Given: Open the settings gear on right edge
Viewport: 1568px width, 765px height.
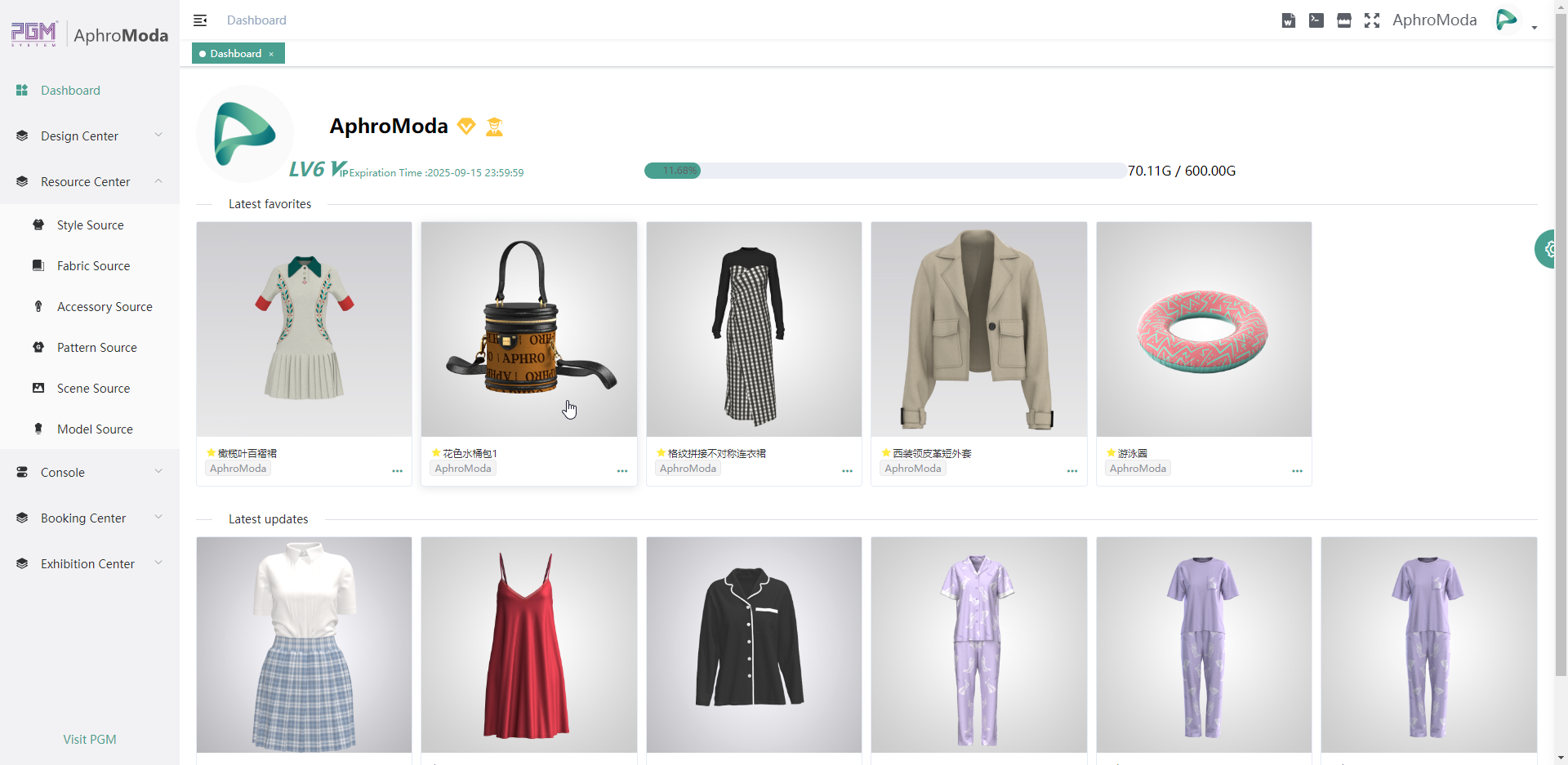Looking at the screenshot, I should pos(1547,249).
